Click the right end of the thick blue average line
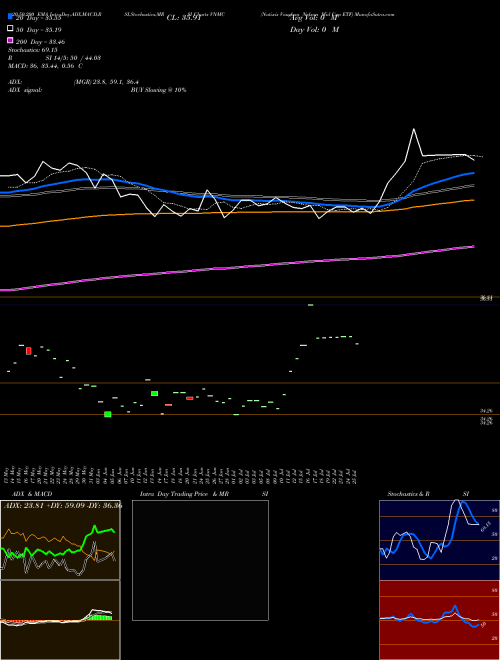The image size is (500, 660). [473, 173]
